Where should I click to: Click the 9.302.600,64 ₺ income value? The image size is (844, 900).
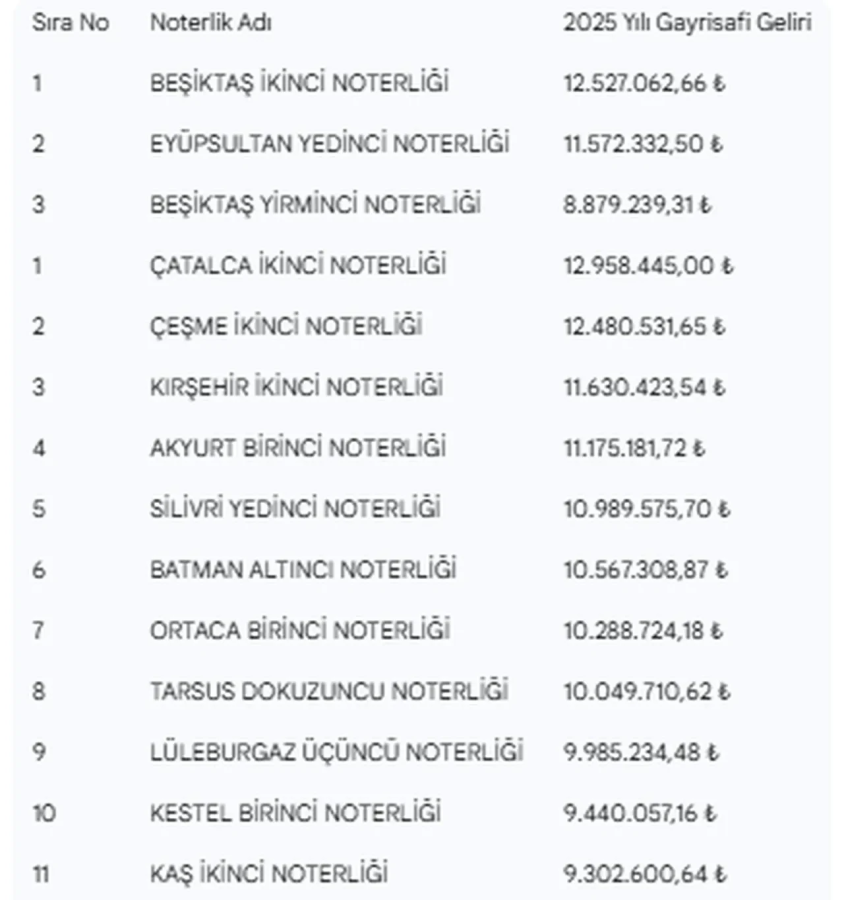pyautogui.click(x=644, y=874)
